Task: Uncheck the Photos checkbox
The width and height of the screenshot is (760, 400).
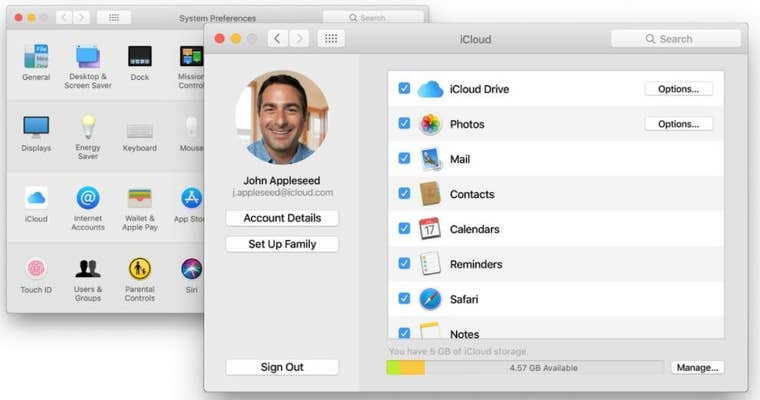Action: [404, 124]
